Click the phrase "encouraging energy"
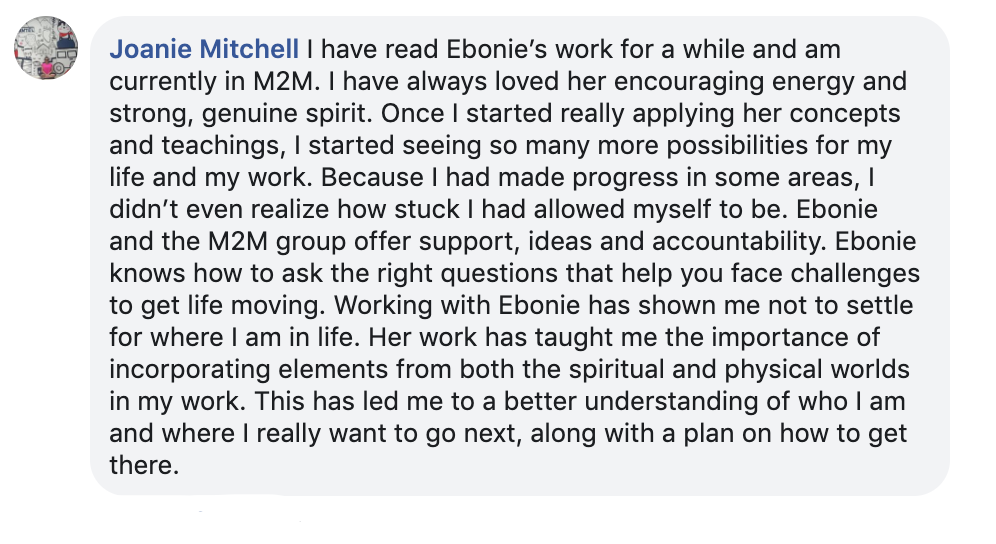The width and height of the screenshot is (996, 544). 720,81
